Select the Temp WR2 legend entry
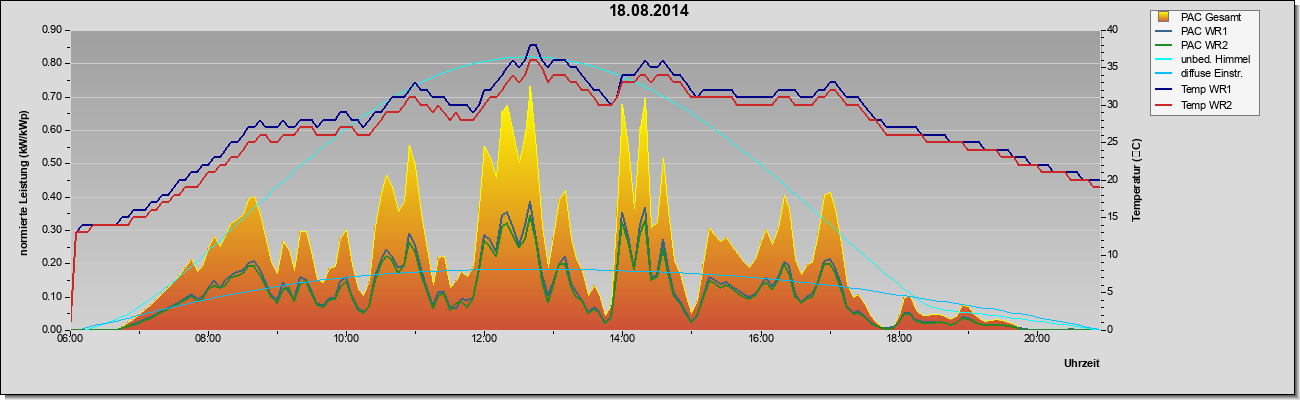This screenshot has height=400, width=1300. pos(1194,106)
